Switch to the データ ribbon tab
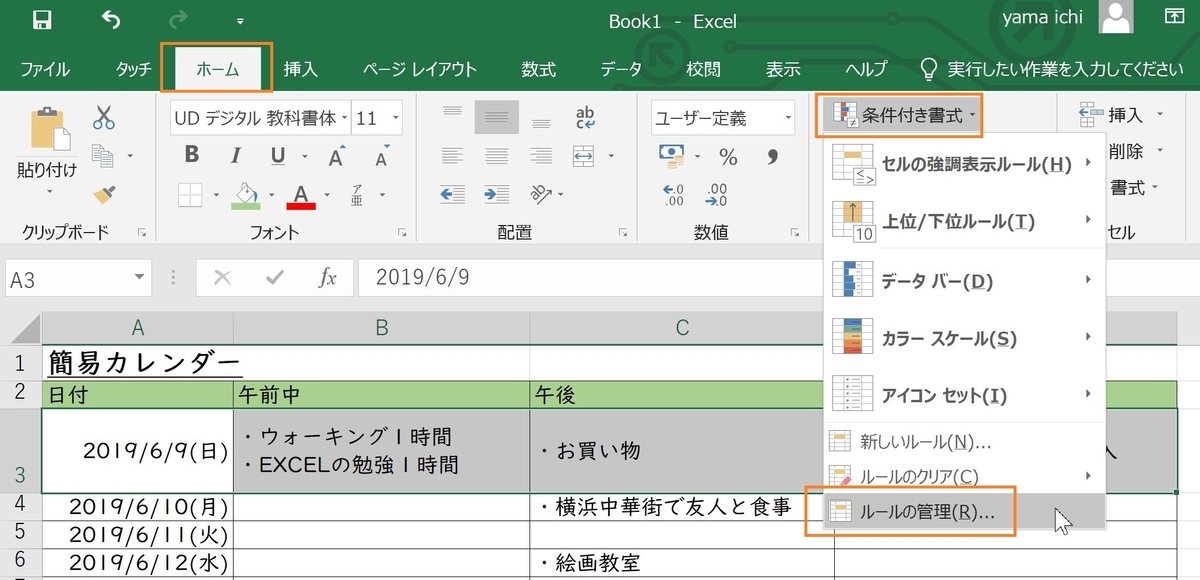Viewport: 1200px width, 580px height. tap(620, 69)
